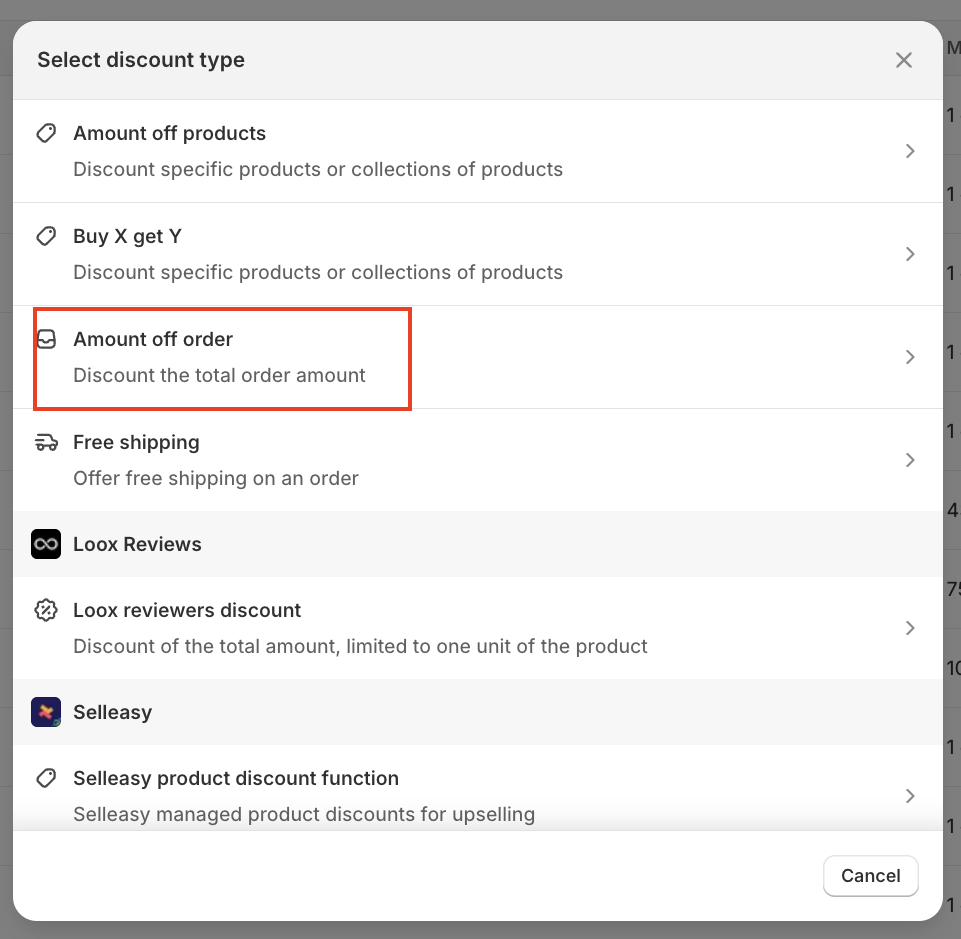Click the delivery truck icon for Free shipping
Screen dimensions: 961x939
click(x=46, y=442)
